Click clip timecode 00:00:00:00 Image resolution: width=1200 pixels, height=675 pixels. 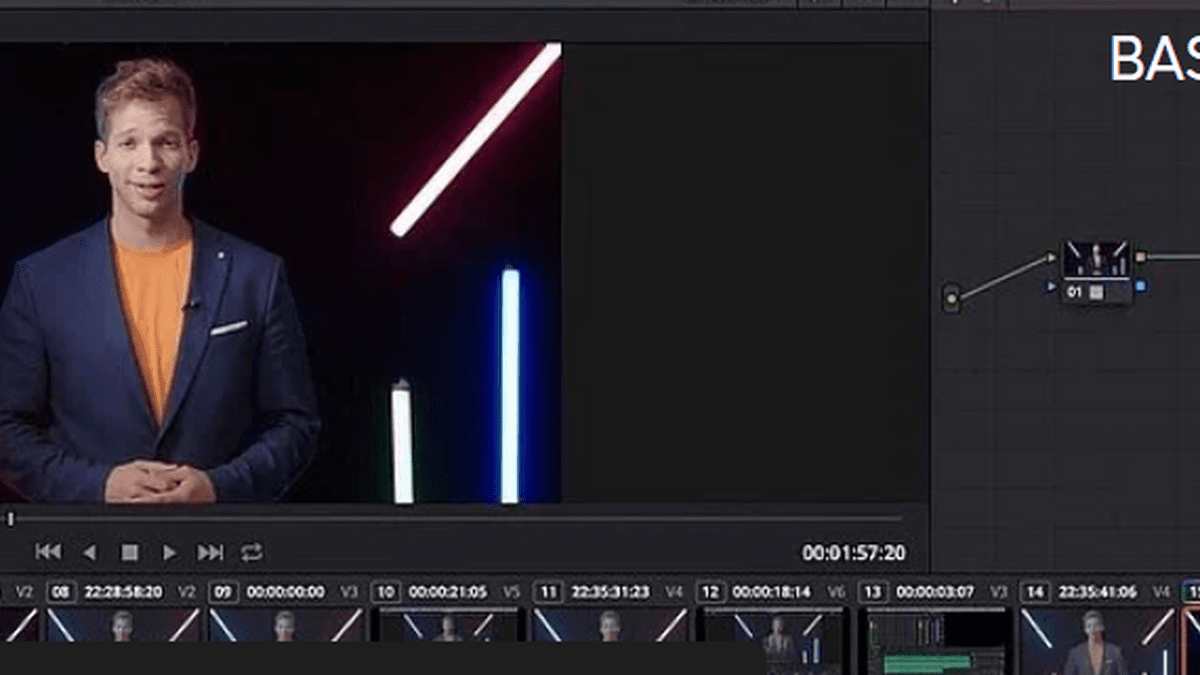point(286,592)
